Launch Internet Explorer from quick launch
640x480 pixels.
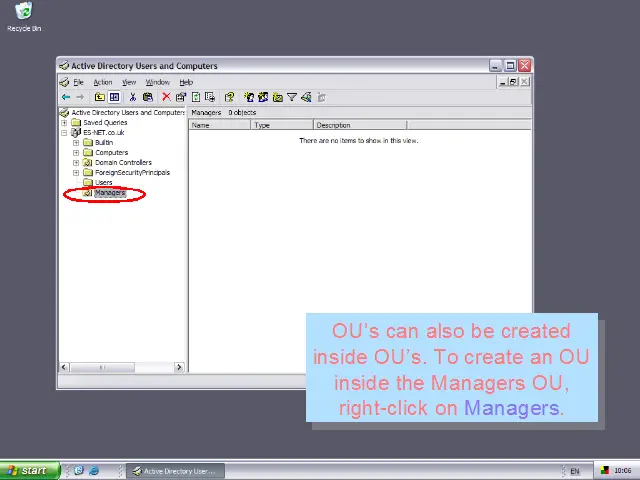pyautogui.click(x=94, y=471)
